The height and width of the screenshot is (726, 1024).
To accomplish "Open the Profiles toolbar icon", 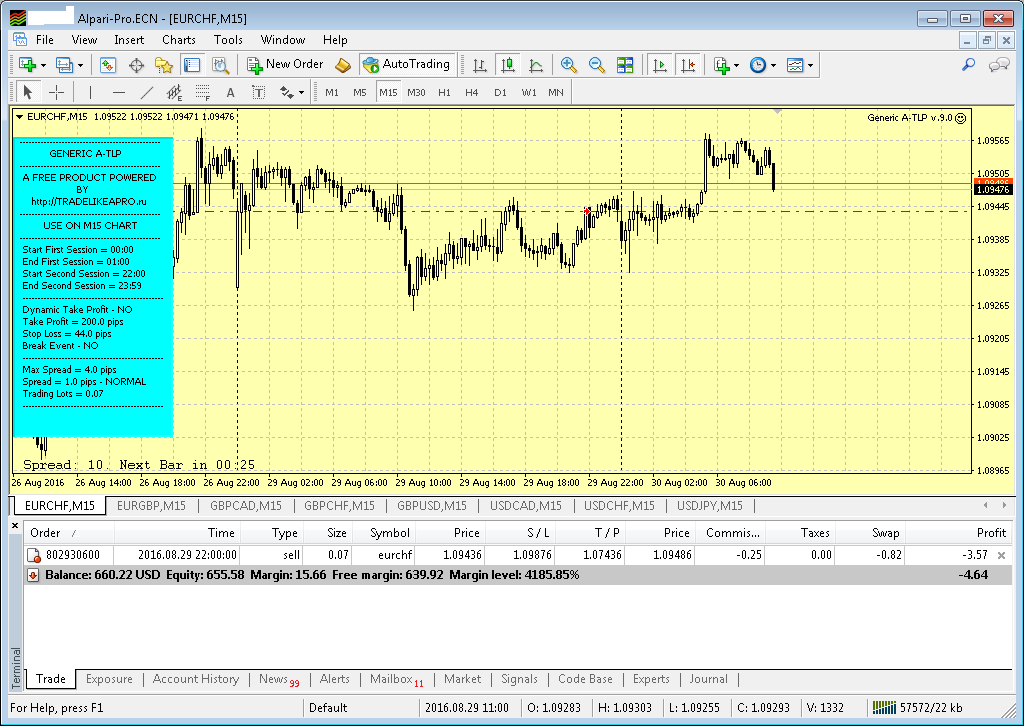I will (64, 65).
